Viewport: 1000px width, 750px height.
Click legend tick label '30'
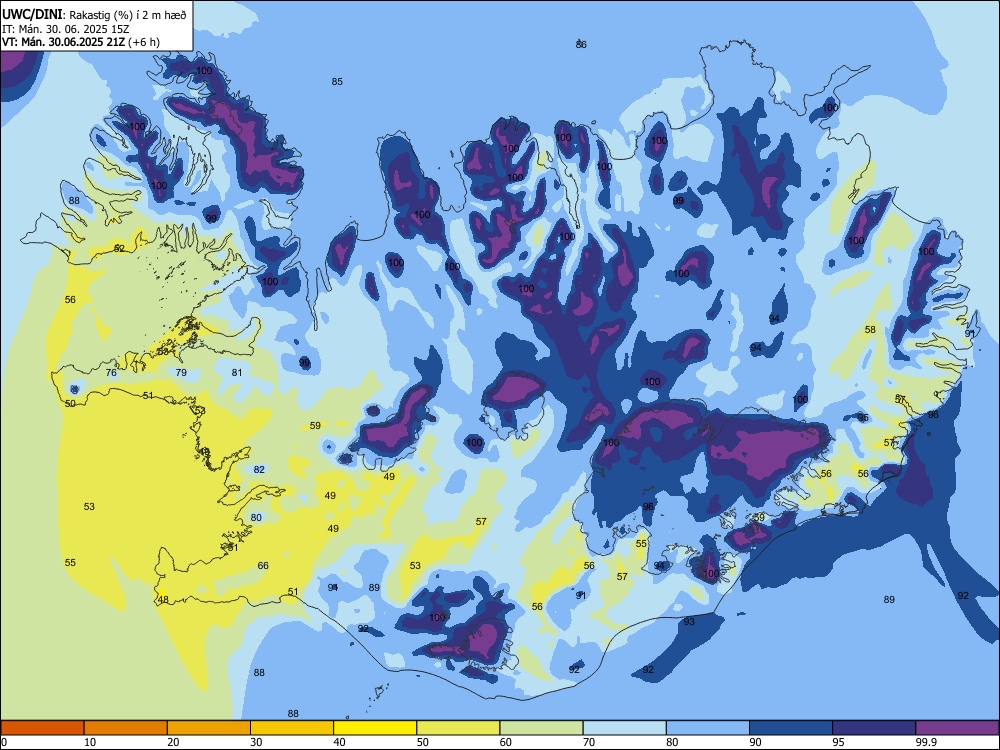pos(256,742)
